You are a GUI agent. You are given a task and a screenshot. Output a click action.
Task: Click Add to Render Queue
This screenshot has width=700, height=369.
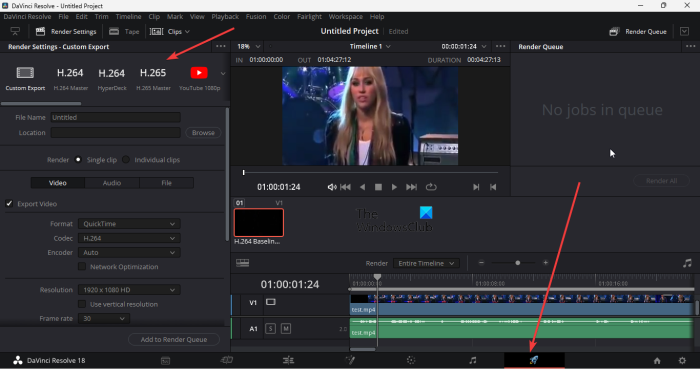pyautogui.click(x=174, y=340)
